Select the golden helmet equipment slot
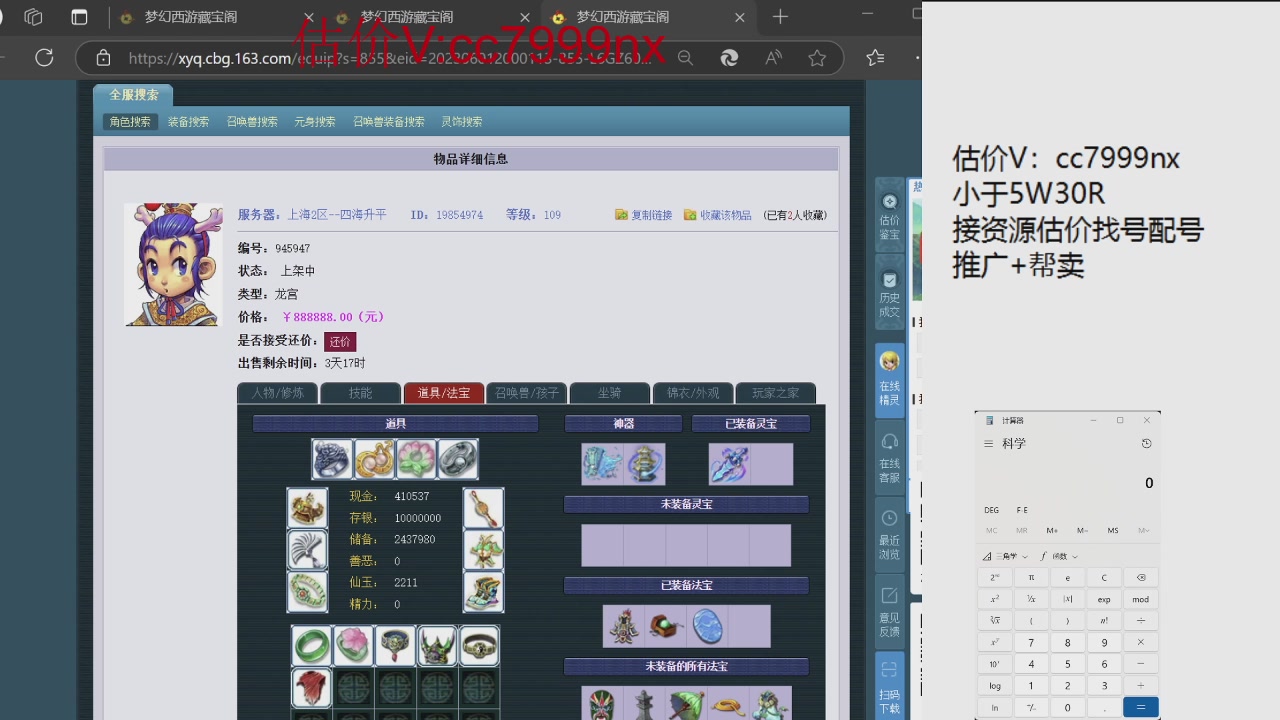Screen dimensions: 1280x720 click(x=307, y=508)
